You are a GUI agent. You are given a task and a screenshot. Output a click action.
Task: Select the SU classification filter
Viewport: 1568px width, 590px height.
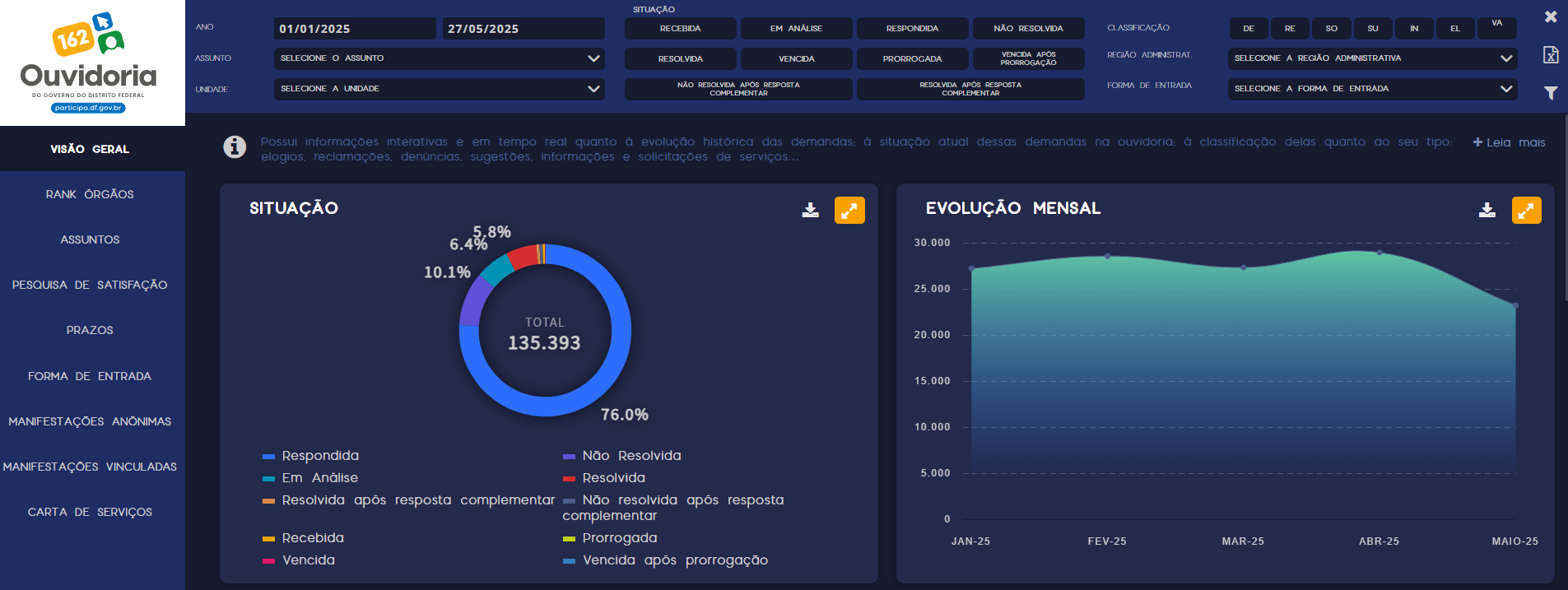pos(1373,29)
